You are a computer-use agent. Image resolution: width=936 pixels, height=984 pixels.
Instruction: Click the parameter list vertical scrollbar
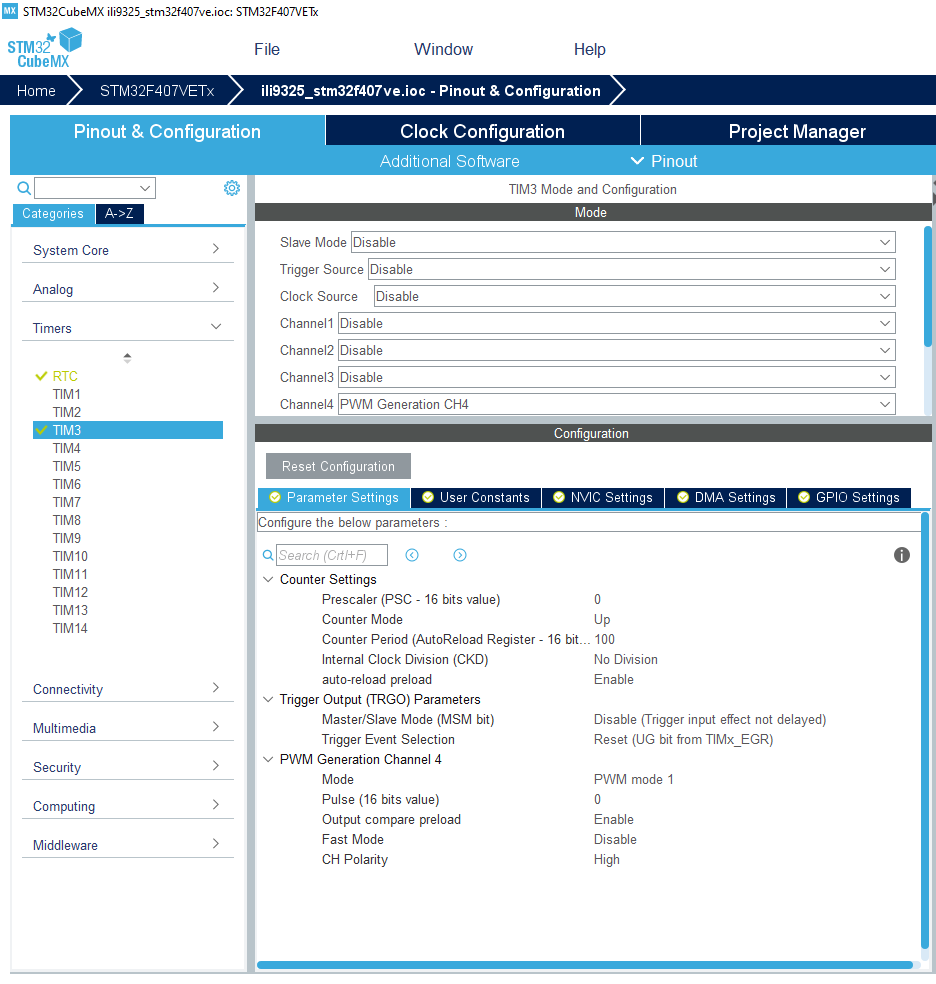coord(925,730)
